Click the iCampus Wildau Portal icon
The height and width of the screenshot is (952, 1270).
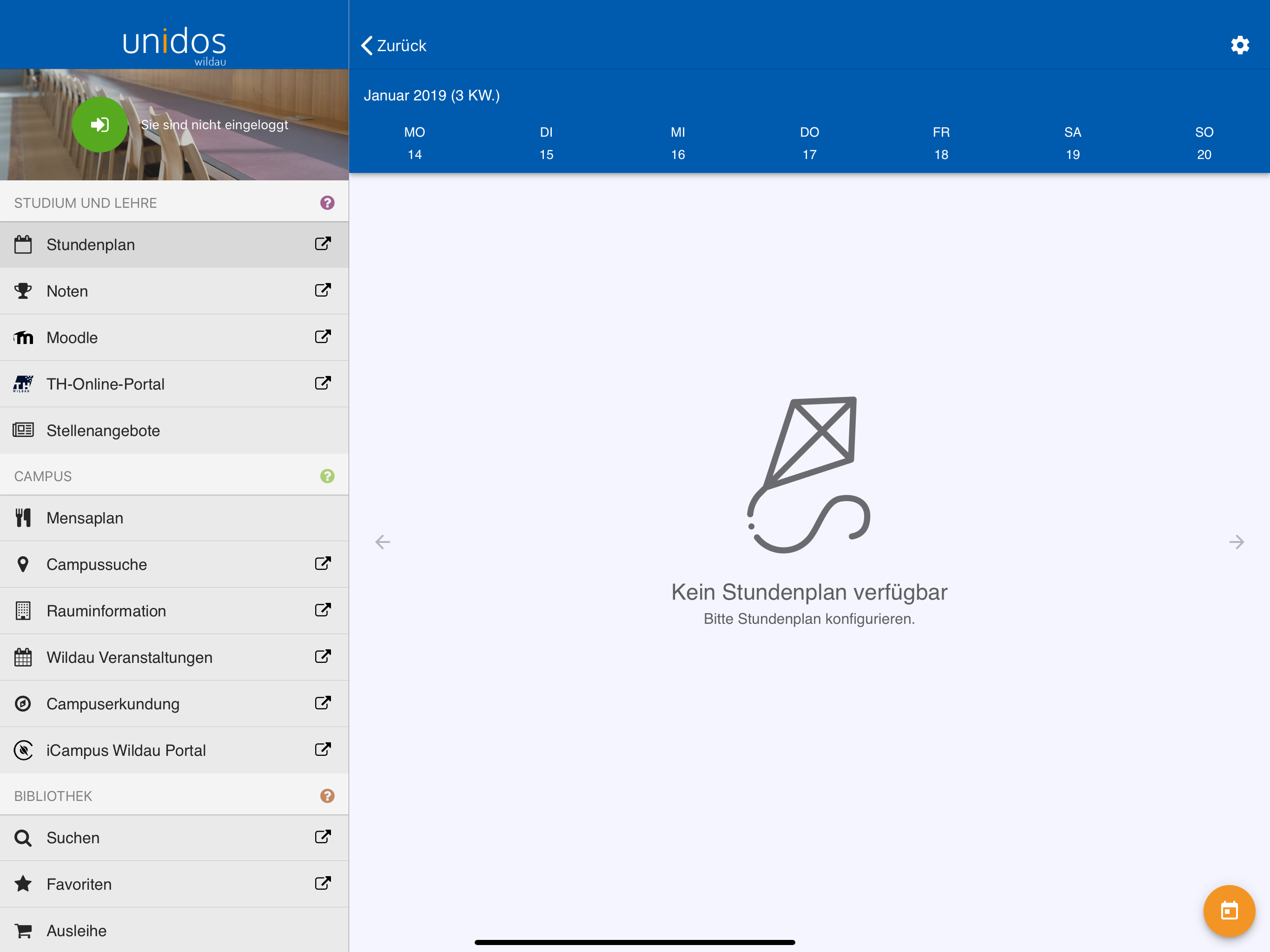(x=23, y=750)
